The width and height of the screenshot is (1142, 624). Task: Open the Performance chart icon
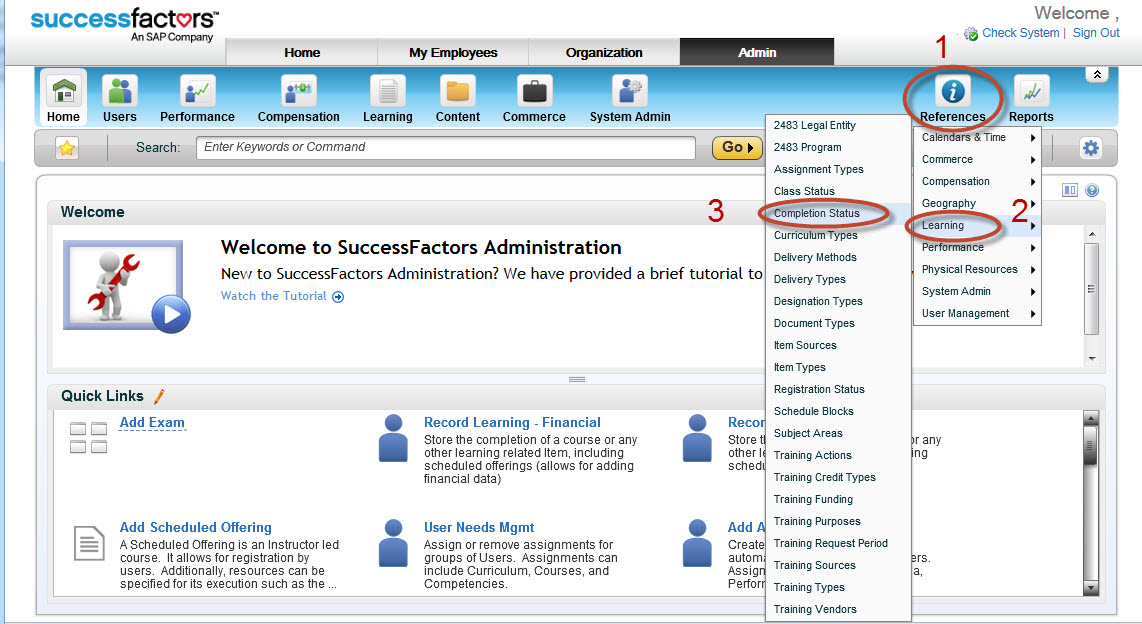point(197,92)
